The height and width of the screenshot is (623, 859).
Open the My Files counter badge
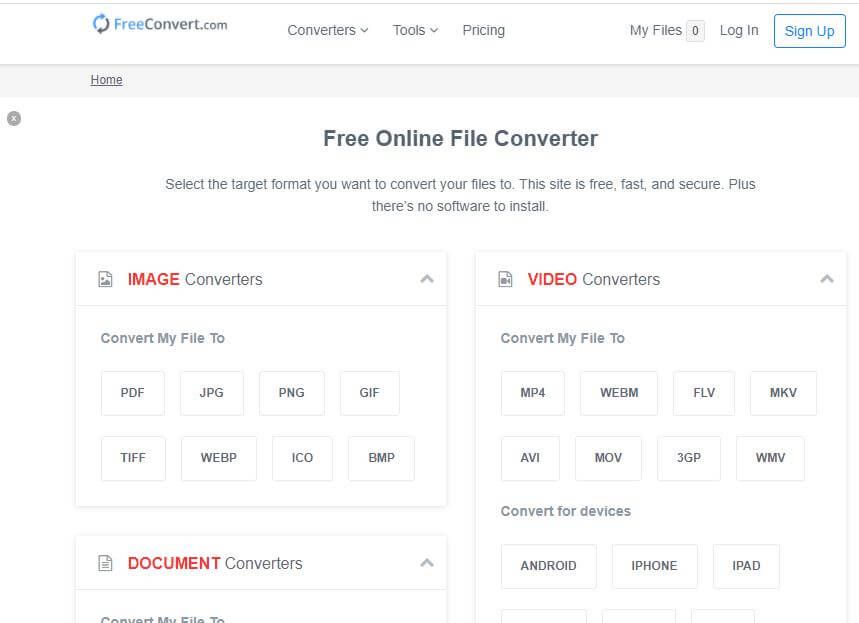pyautogui.click(x=695, y=31)
